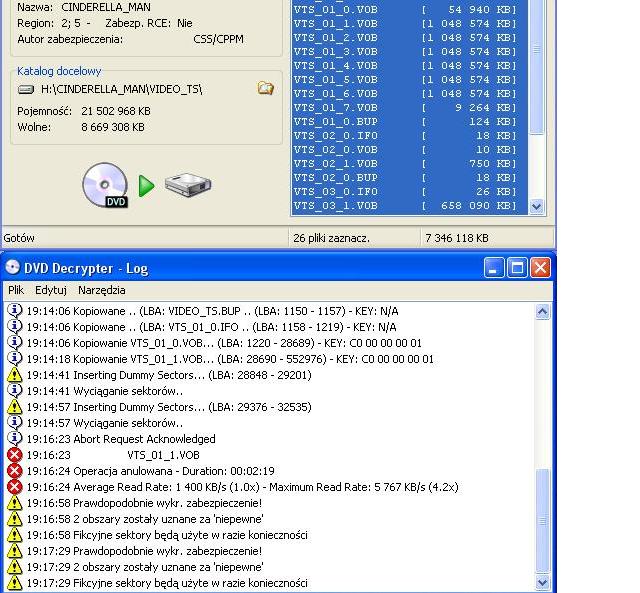640x593 pixels.
Task: Click the CSS/CPPM protection value
Action: click(218, 39)
